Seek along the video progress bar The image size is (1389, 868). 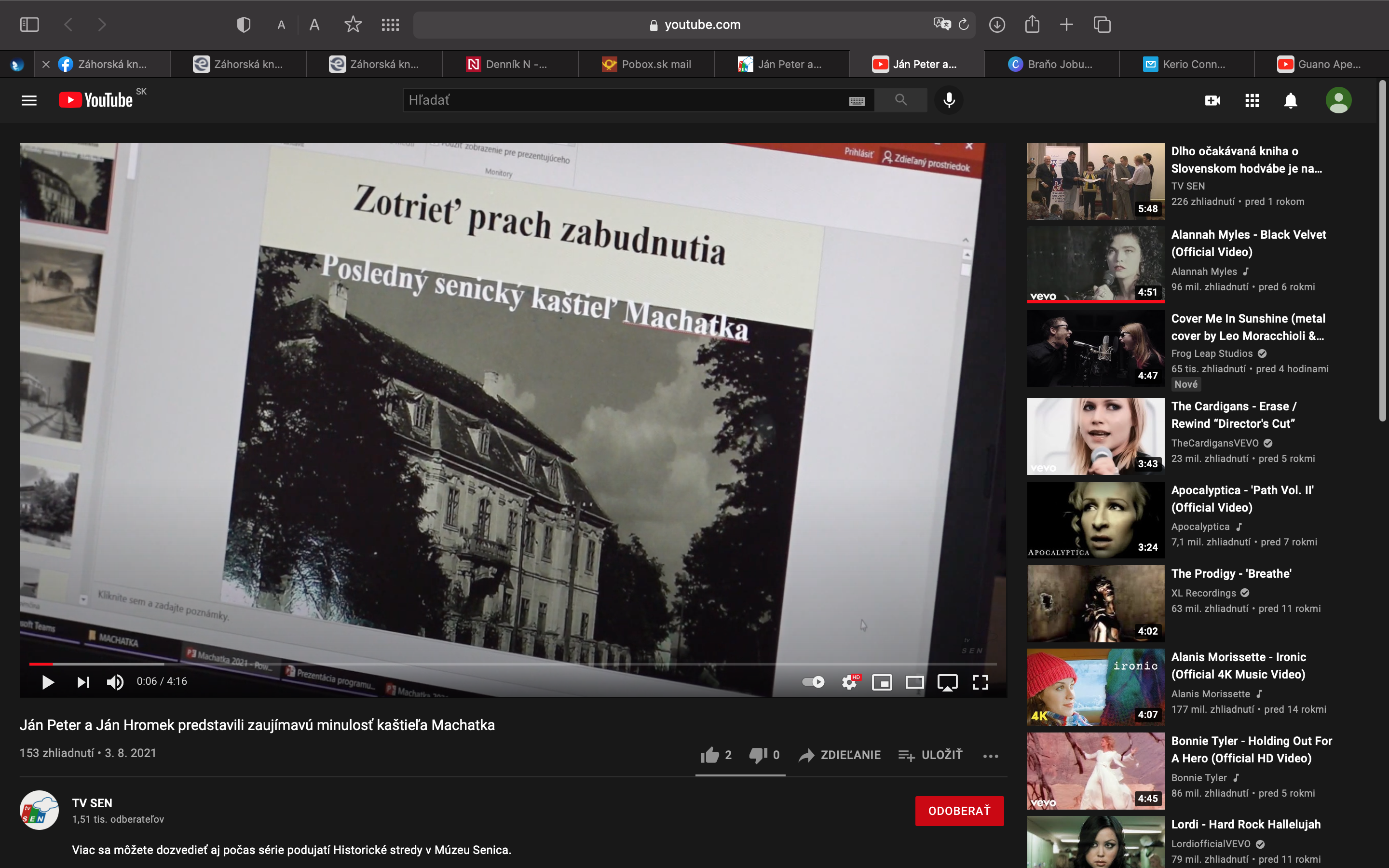(x=513, y=664)
